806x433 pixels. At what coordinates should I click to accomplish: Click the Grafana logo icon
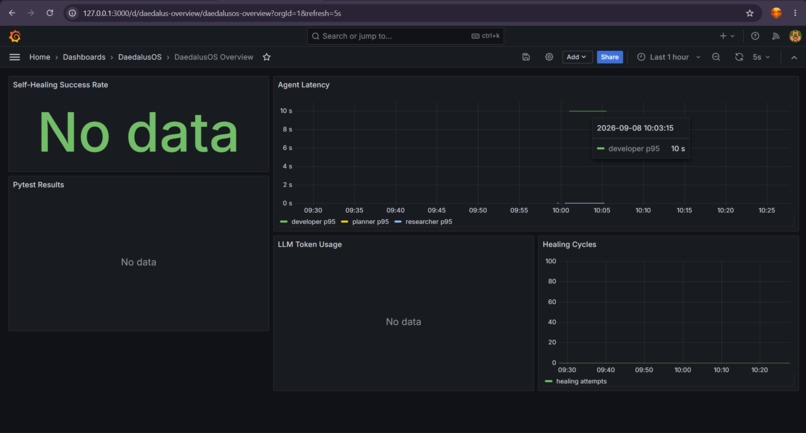pos(15,36)
